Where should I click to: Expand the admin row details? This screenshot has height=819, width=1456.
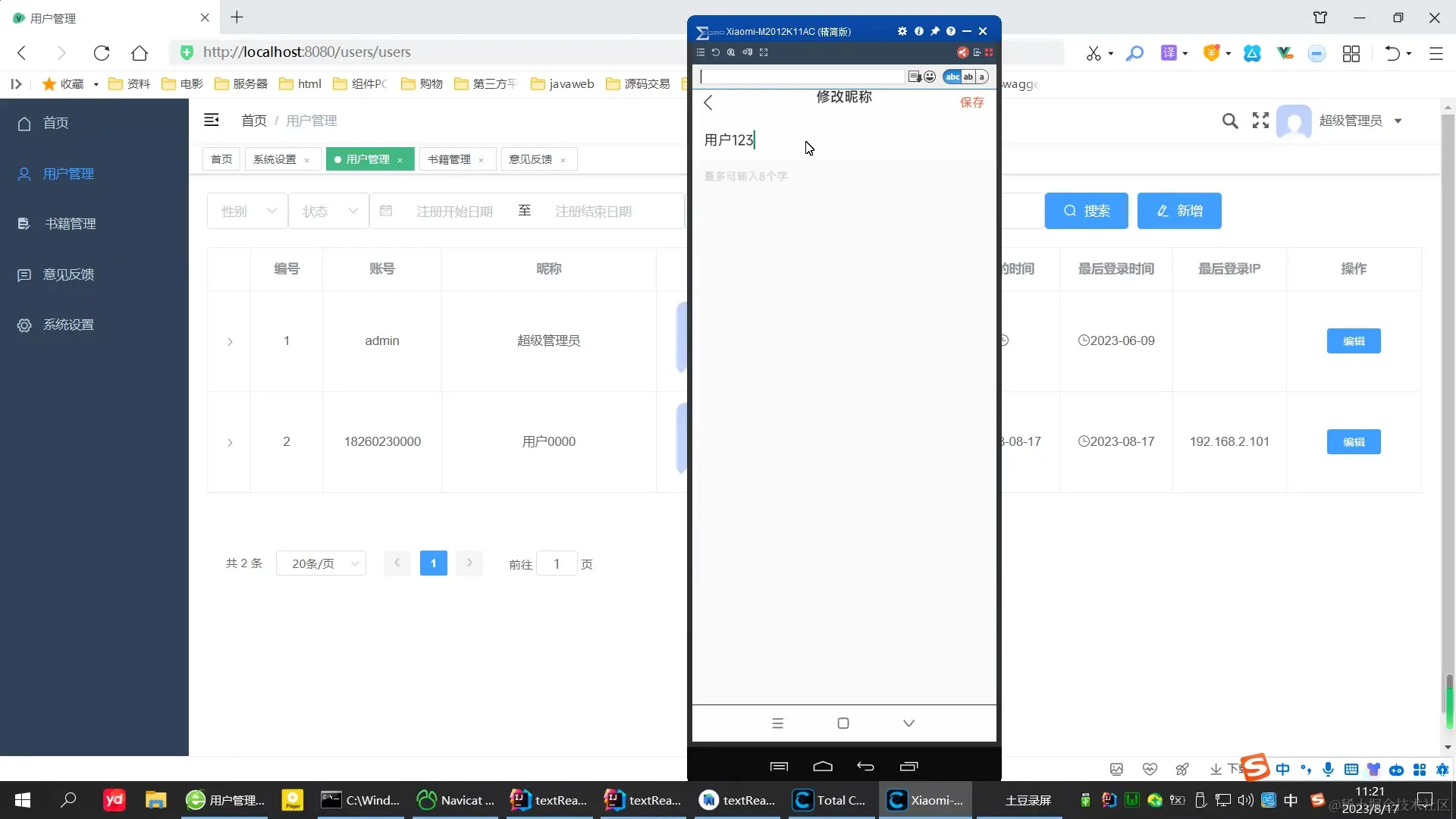pyautogui.click(x=230, y=342)
